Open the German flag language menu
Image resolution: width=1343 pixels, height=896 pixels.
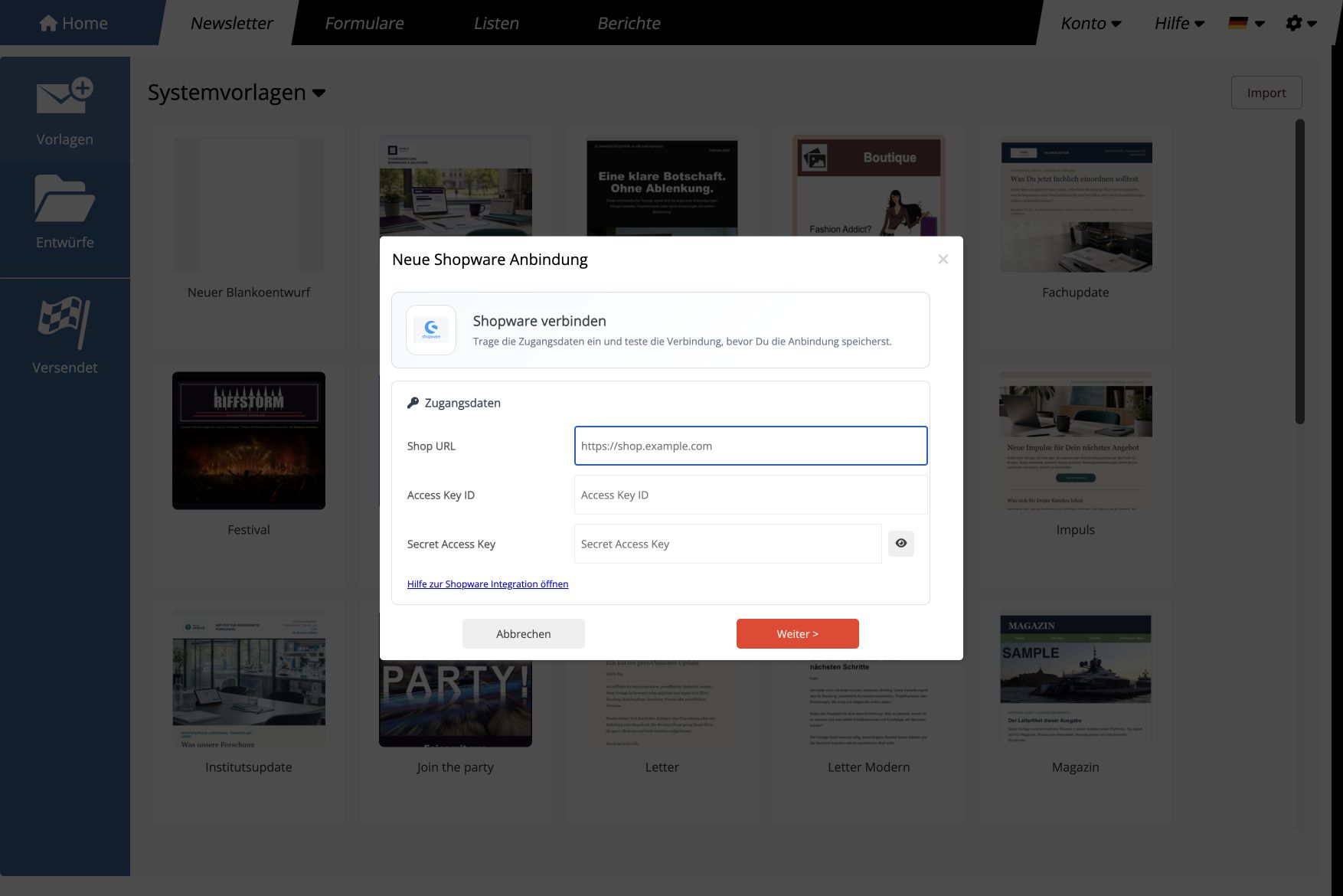pyautogui.click(x=1246, y=23)
